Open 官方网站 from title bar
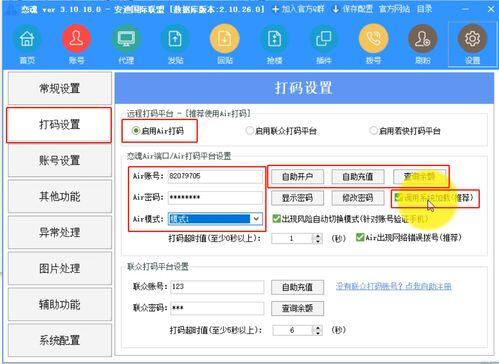 (x=394, y=9)
